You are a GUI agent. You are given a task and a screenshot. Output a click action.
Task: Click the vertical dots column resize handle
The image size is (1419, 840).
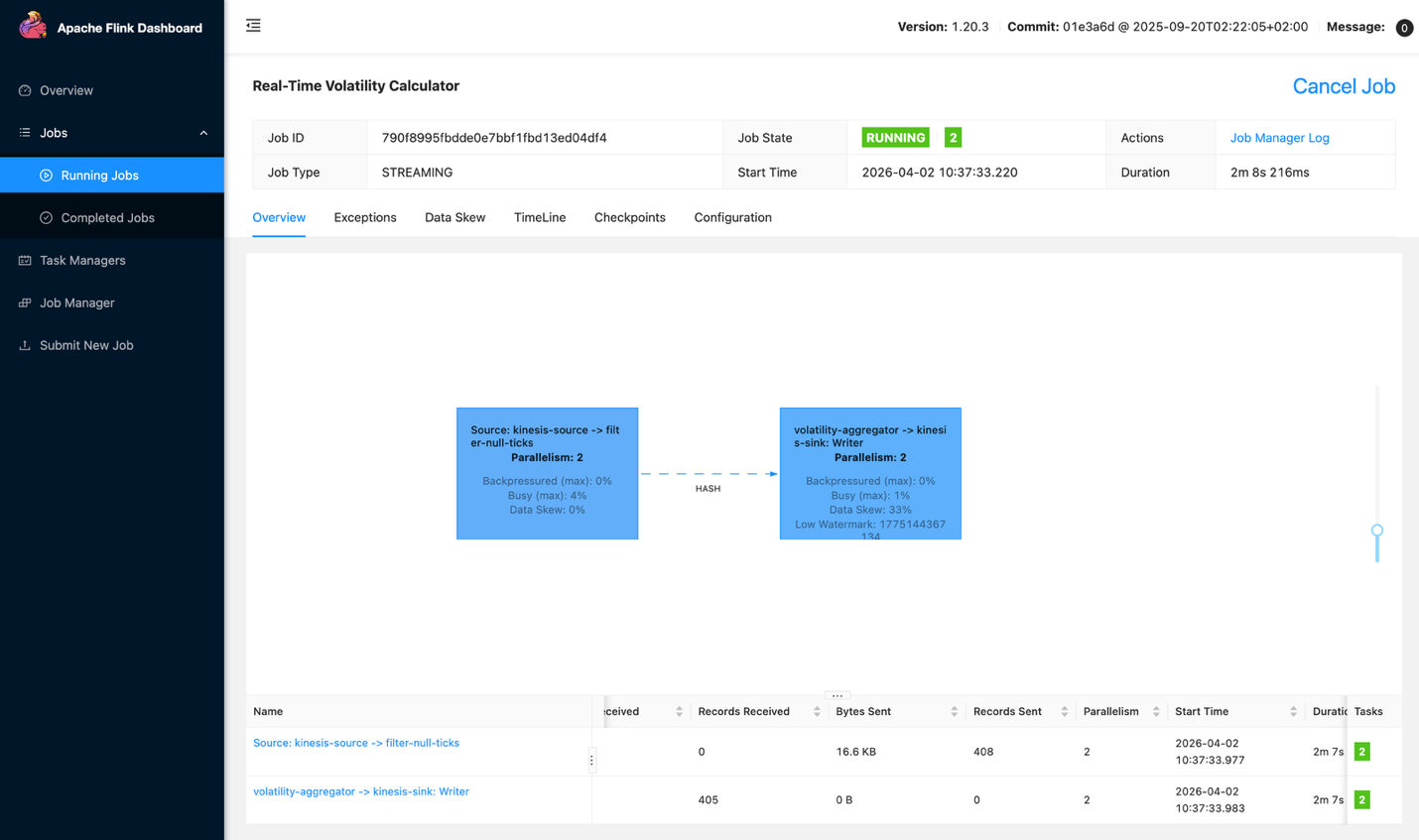pyautogui.click(x=592, y=761)
